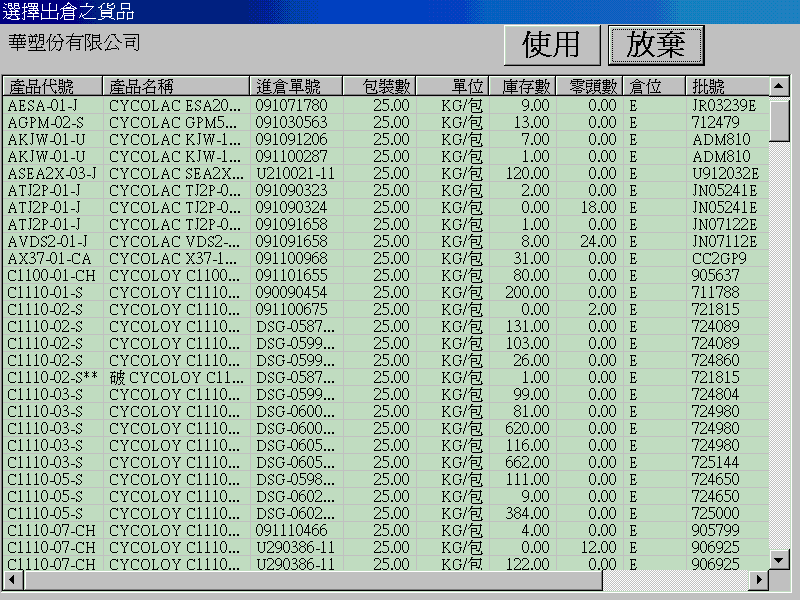Select row AGPM-02-S
800x600 pixels.
pyautogui.click(x=386, y=122)
